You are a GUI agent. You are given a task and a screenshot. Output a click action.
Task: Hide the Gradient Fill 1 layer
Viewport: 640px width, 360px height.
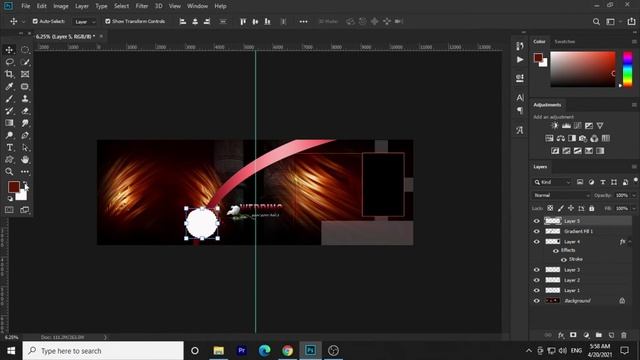pyautogui.click(x=536, y=231)
